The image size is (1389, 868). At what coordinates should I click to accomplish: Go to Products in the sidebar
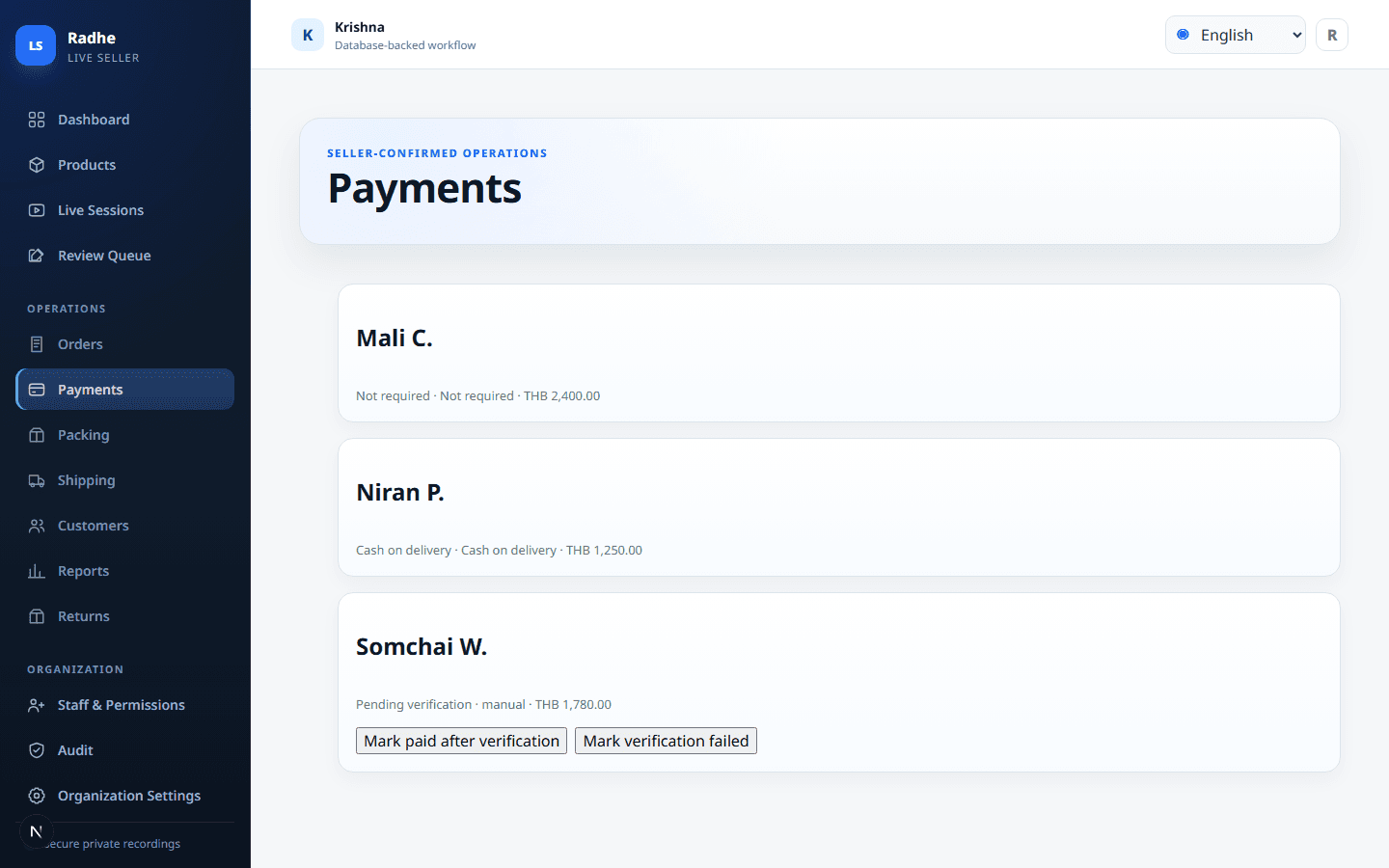click(x=124, y=165)
